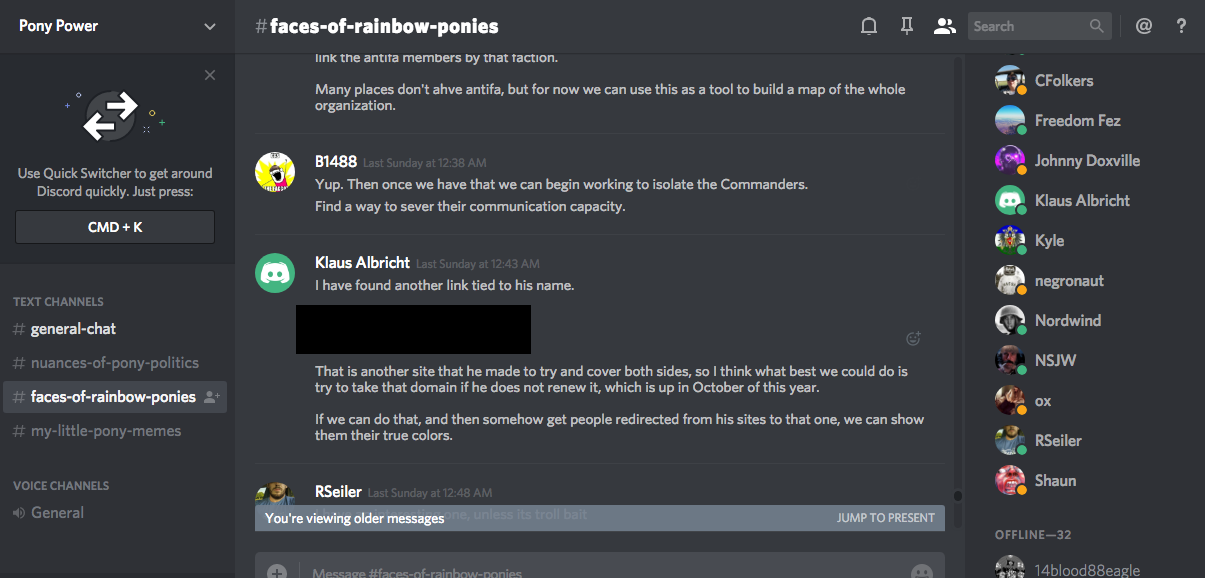The width and height of the screenshot is (1205, 578).
Task: Focus the Search input field
Action: click(x=1028, y=27)
